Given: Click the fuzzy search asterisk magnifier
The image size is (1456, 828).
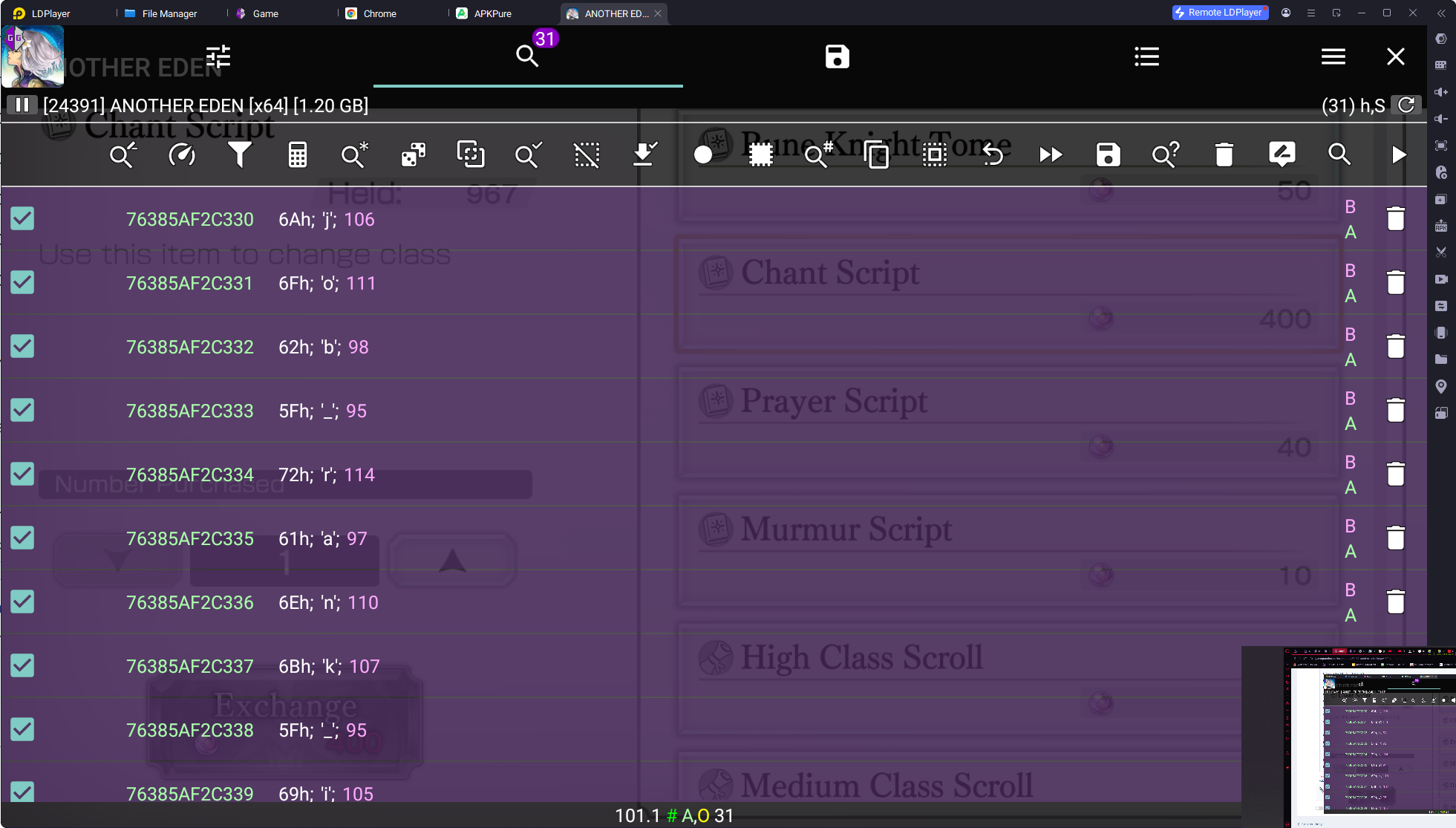Looking at the screenshot, I should pos(355,154).
